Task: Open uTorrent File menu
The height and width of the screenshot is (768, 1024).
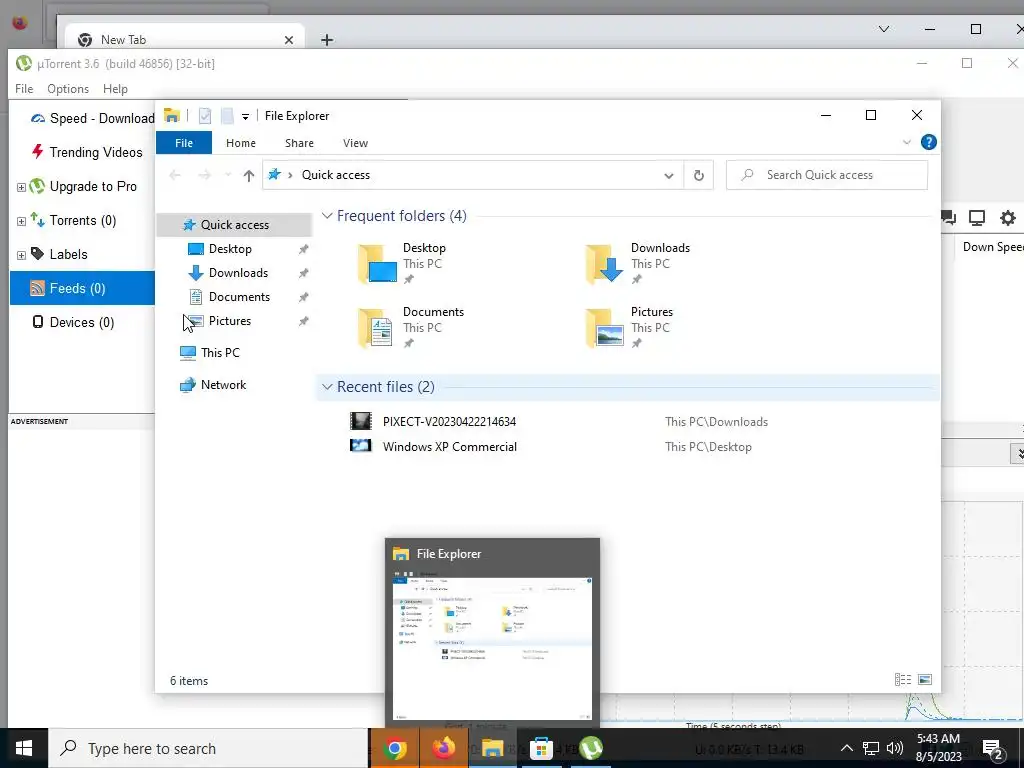Action: (x=24, y=89)
